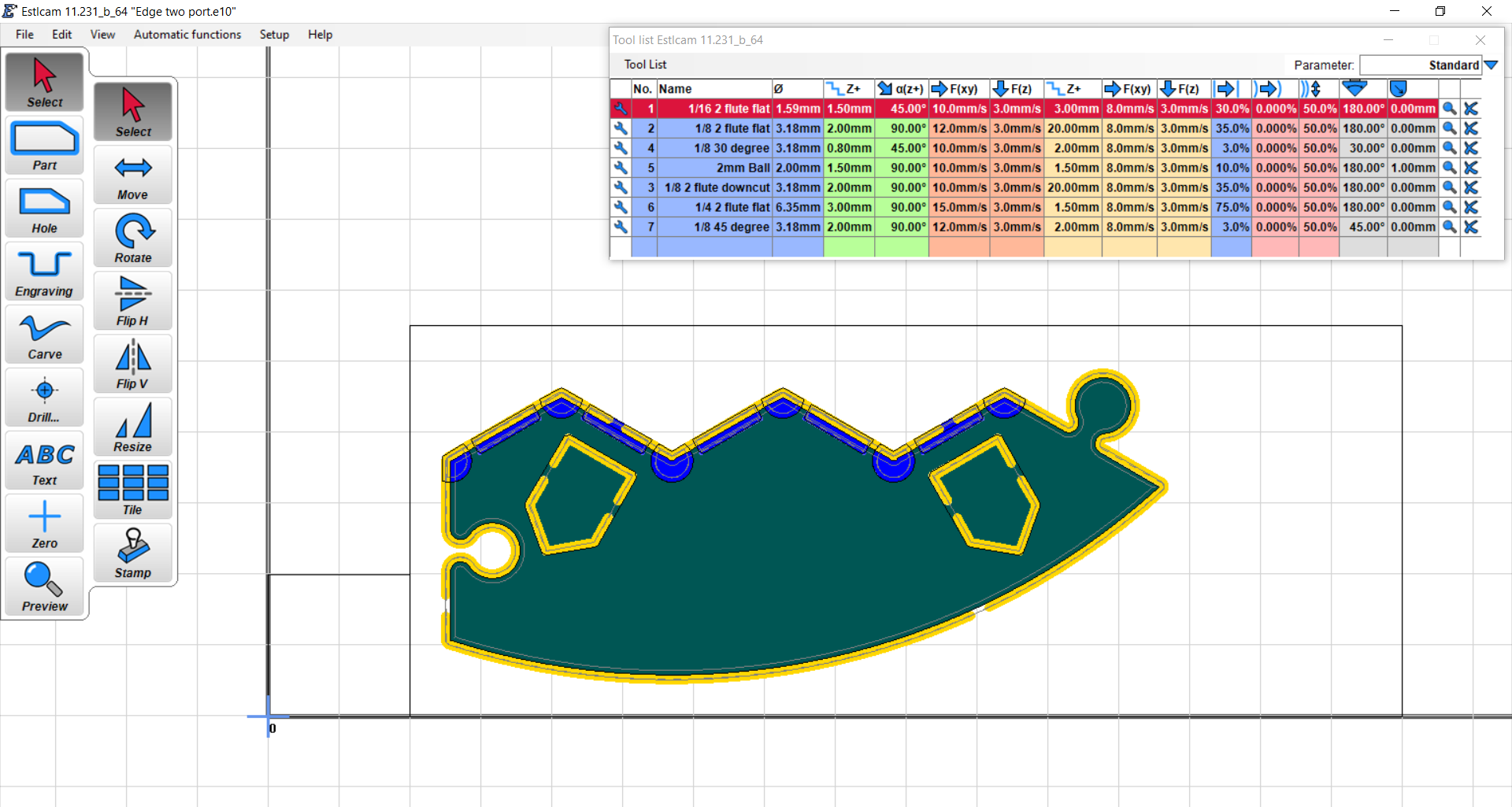Delete the 1/8 30 degree tool with X icon

pyautogui.click(x=1470, y=148)
